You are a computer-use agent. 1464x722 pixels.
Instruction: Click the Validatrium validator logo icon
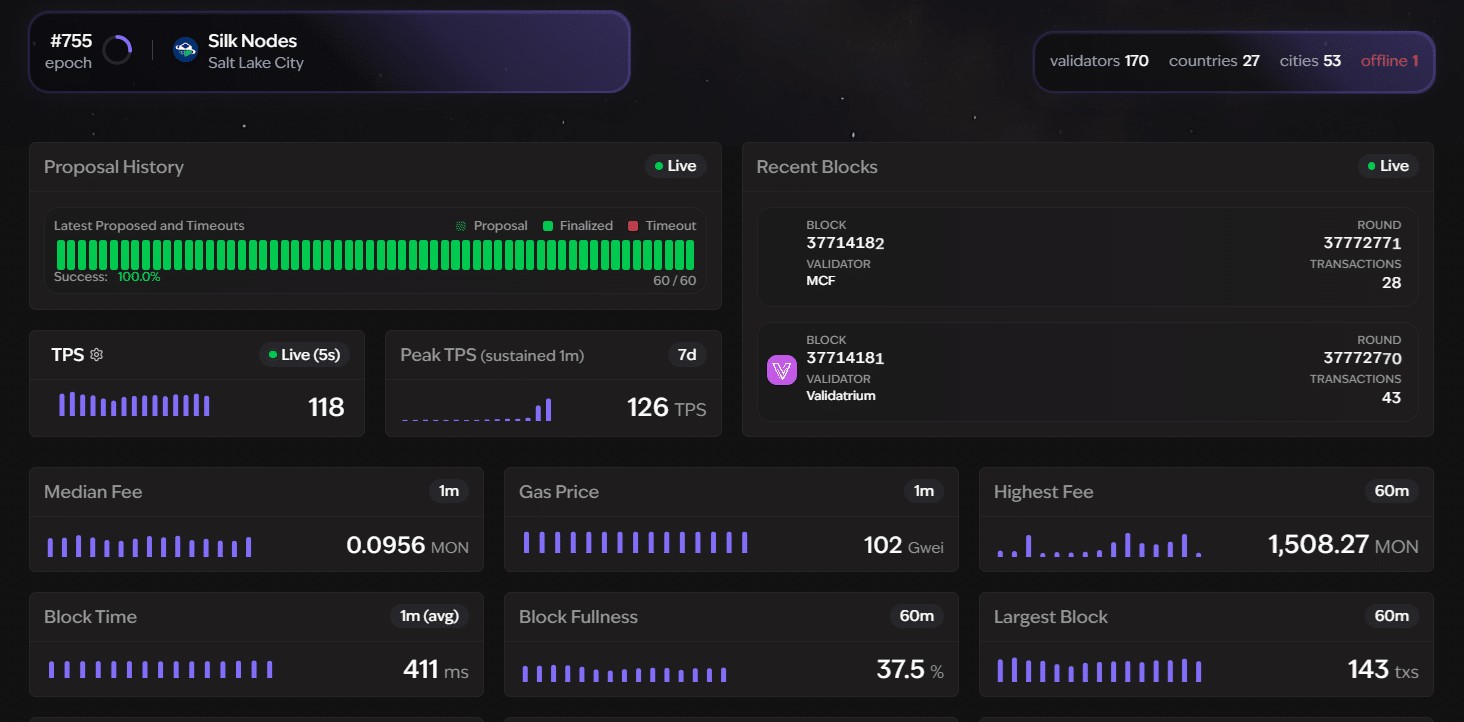point(782,370)
